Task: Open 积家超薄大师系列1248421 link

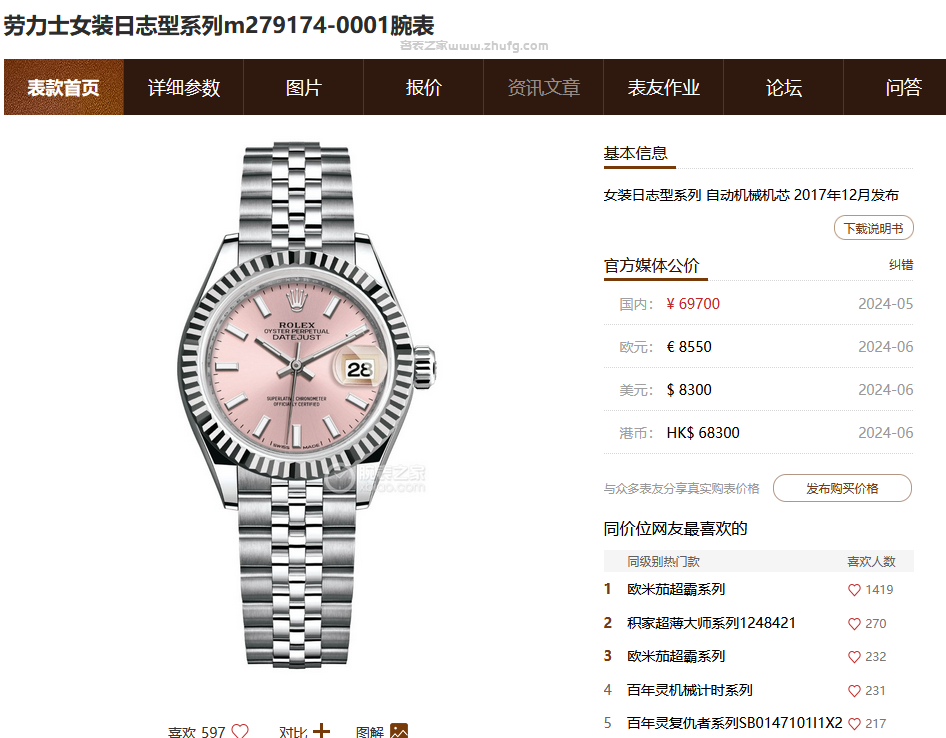Action: (x=711, y=623)
